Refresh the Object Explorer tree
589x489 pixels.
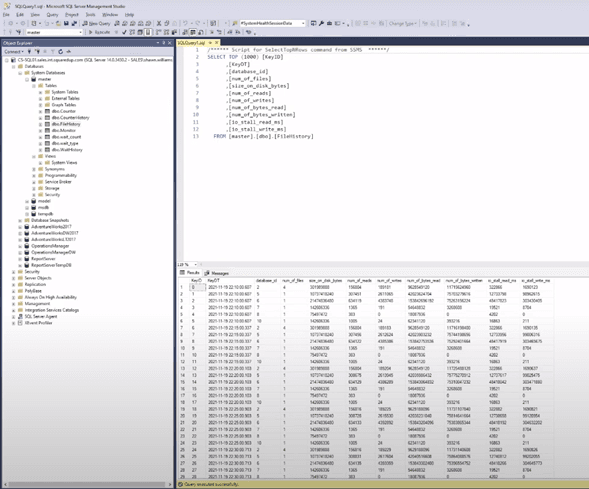click(61, 51)
